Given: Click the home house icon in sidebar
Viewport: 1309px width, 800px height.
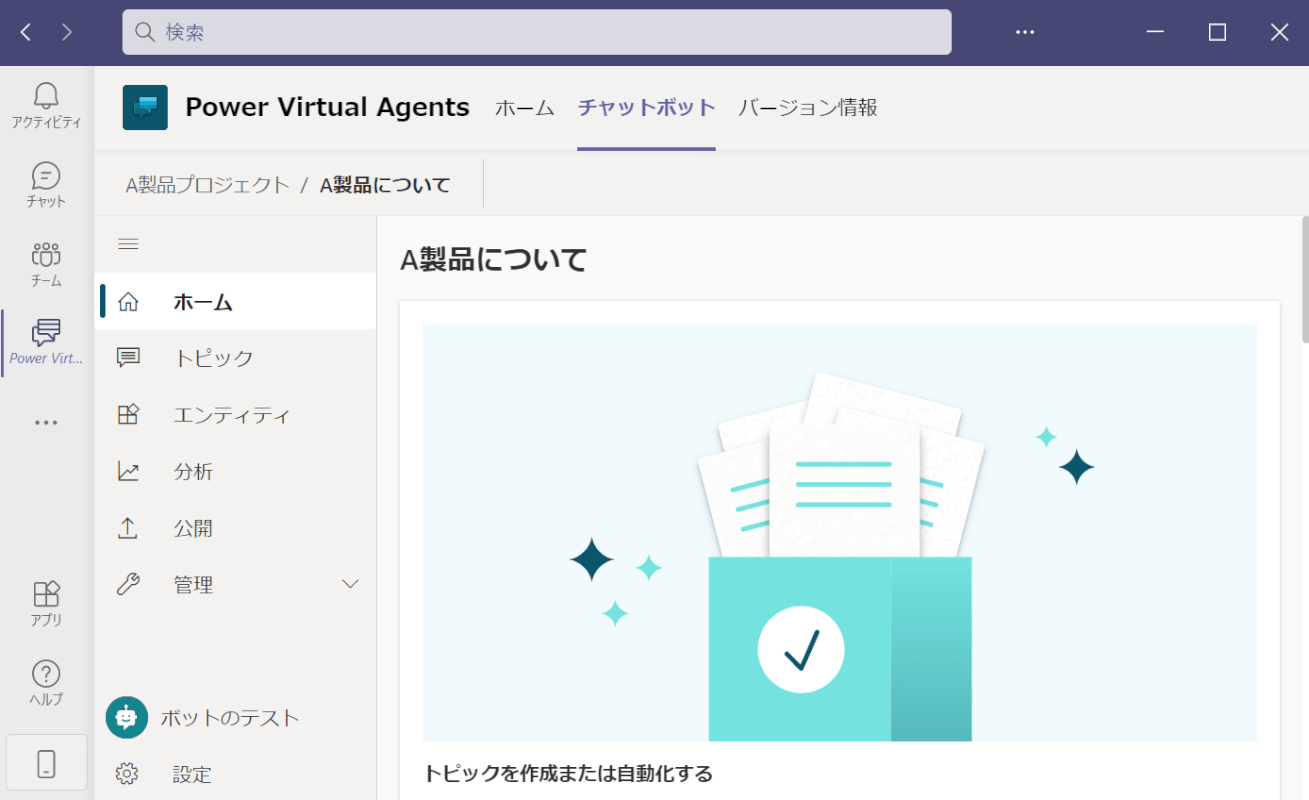Looking at the screenshot, I should [128, 301].
